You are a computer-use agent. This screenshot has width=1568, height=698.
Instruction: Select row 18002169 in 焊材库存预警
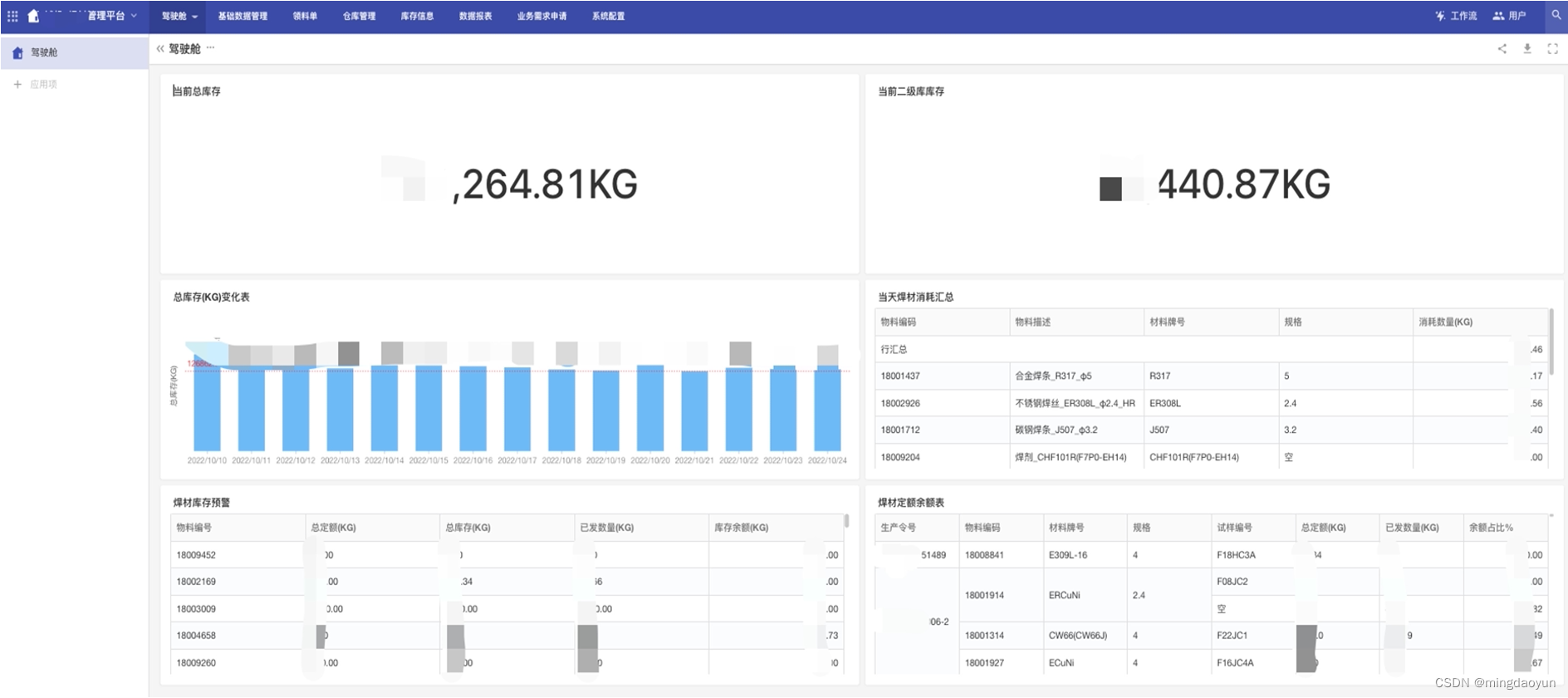pos(507,582)
